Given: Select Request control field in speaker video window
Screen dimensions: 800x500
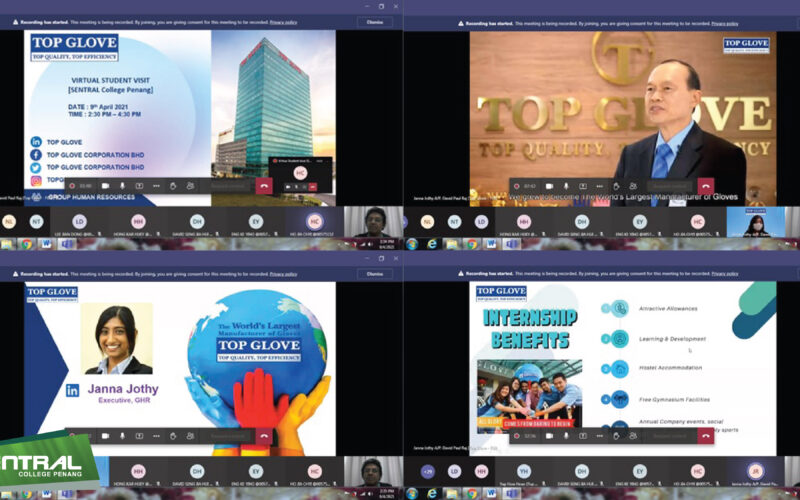Looking at the screenshot, I should tap(670, 186).
